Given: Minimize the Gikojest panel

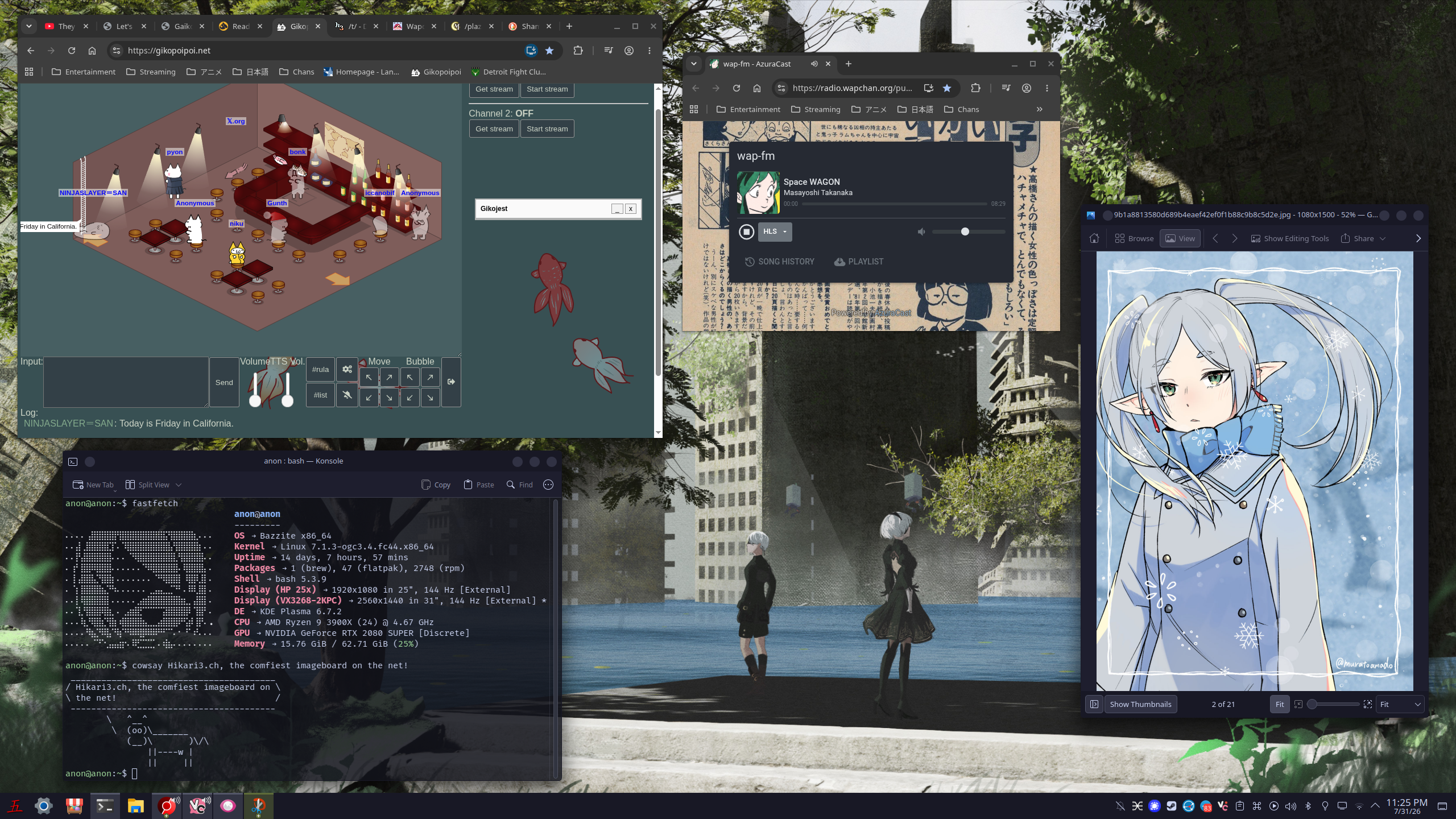Looking at the screenshot, I should pyautogui.click(x=617, y=209).
